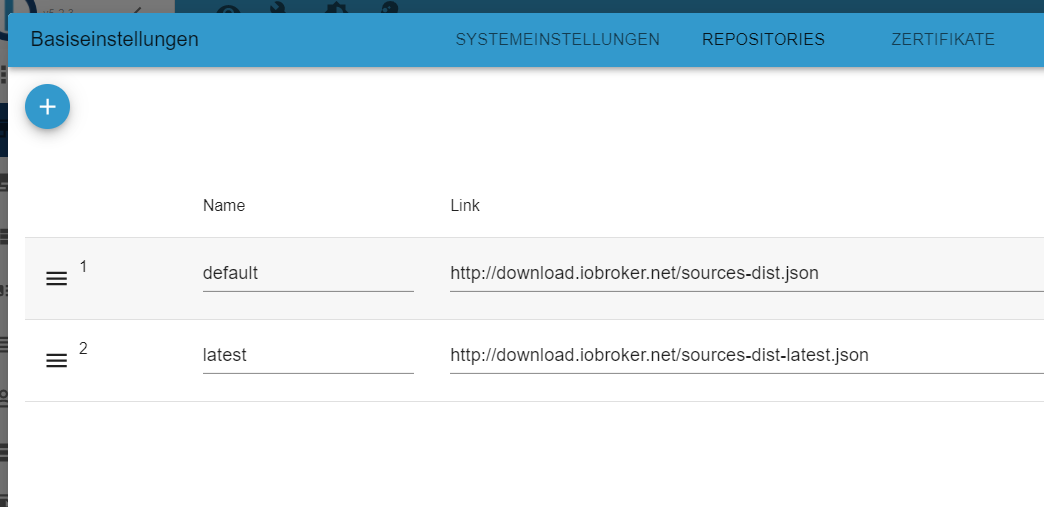This screenshot has width=1044, height=507.
Task: Click the Name column header
Action: (x=224, y=206)
